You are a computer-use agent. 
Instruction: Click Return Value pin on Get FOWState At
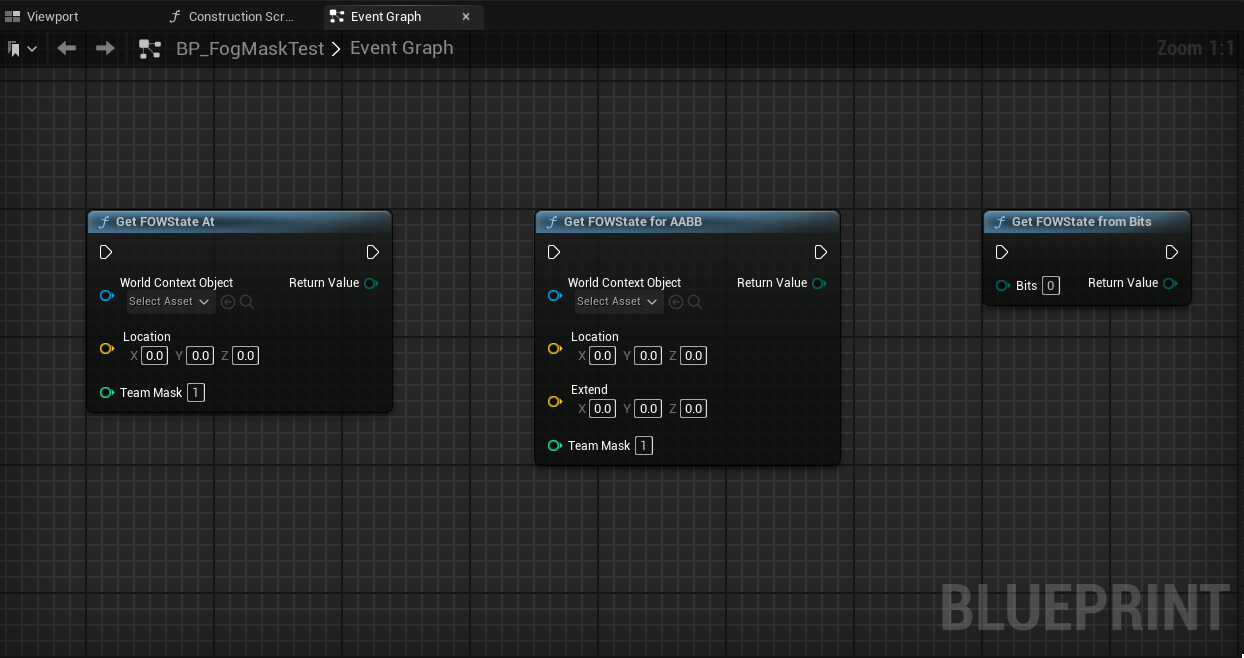click(x=371, y=283)
